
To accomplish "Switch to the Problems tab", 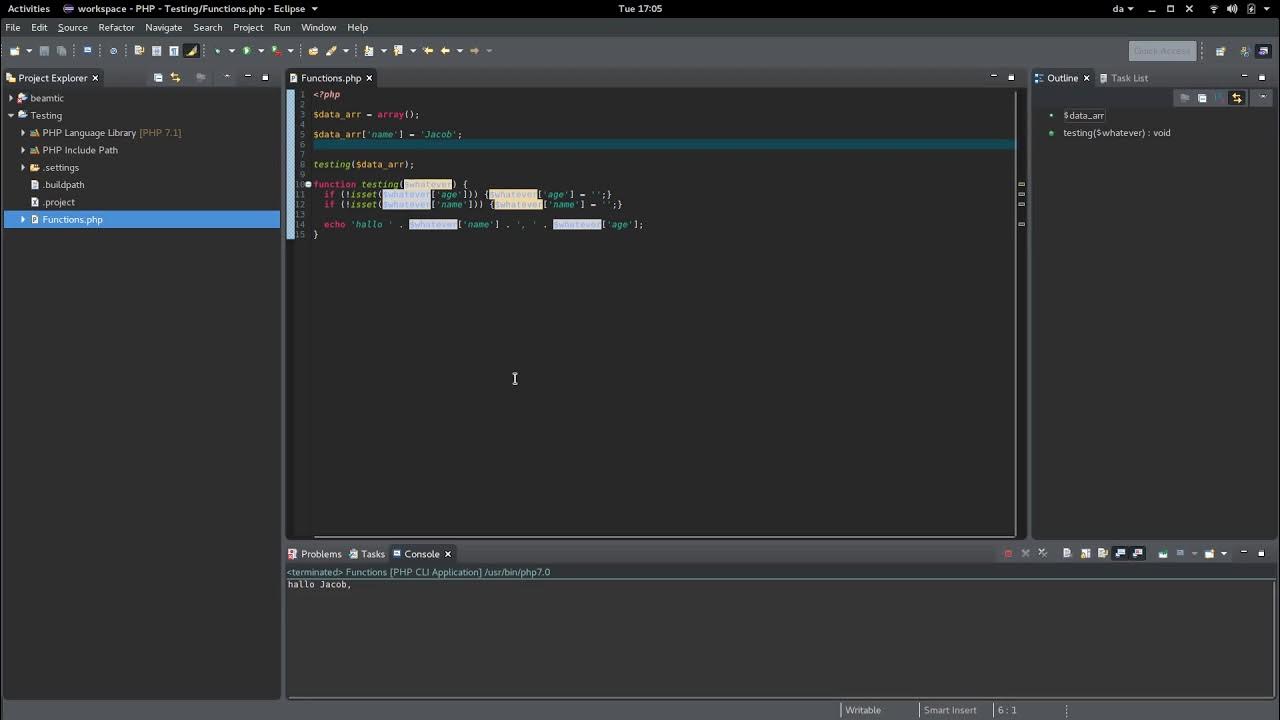I will pyautogui.click(x=315, y=554).
